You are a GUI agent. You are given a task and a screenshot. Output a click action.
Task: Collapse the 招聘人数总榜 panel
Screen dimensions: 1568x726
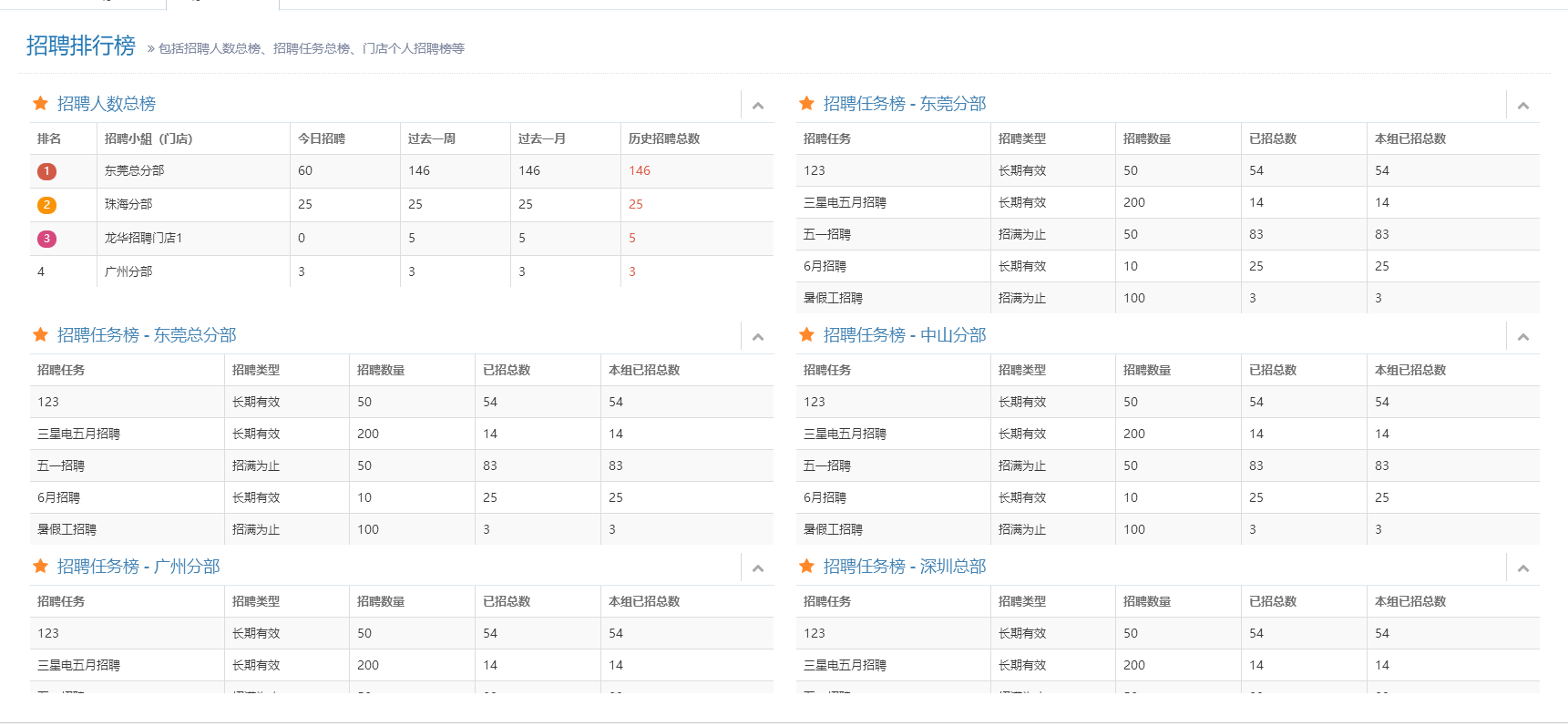[x=758, y=106]
